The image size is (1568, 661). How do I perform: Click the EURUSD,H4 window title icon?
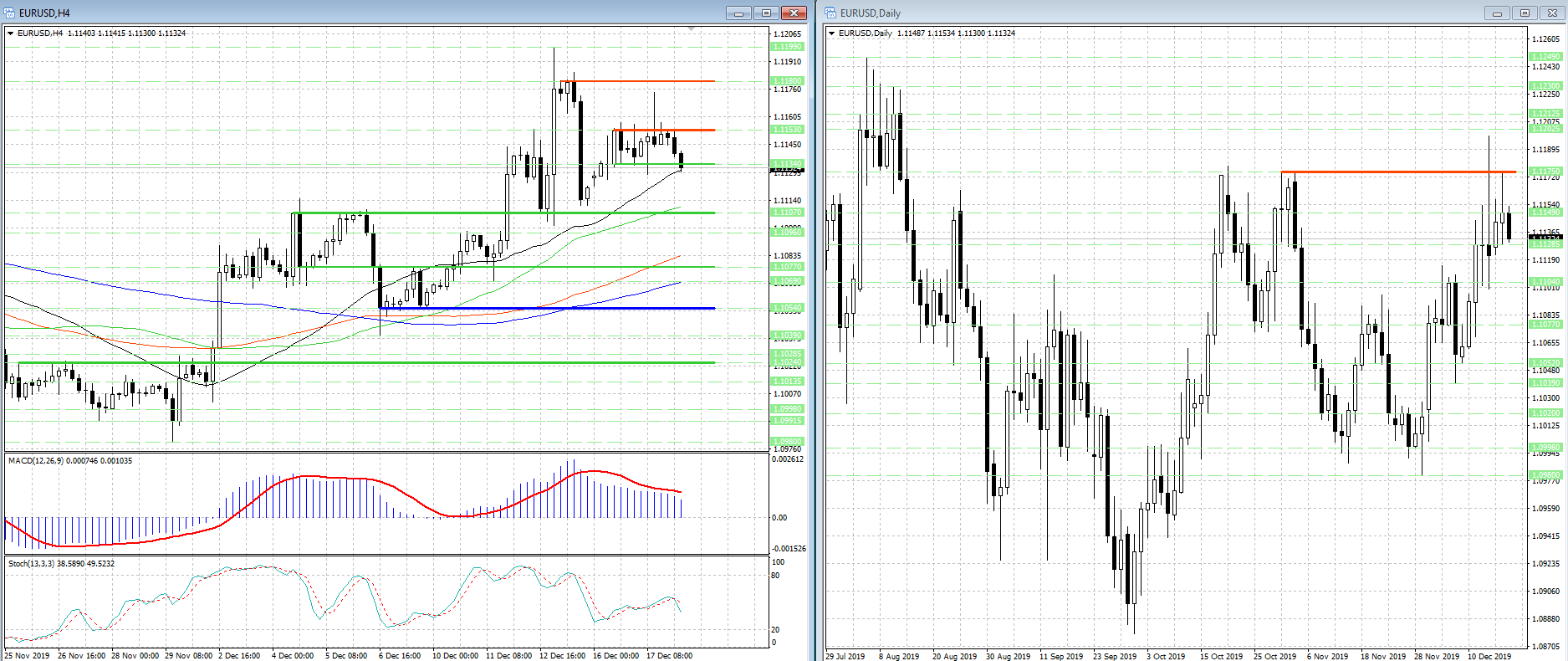[x=10, y=13]
